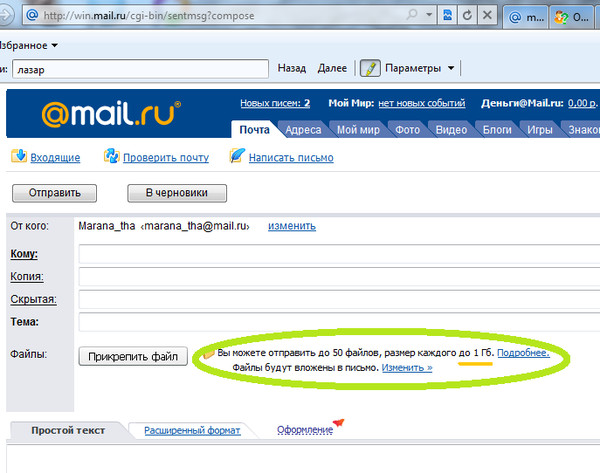Click the highlighter pen icon
Viewport: 600px width, 473px height.
click(x=370, y=68)
